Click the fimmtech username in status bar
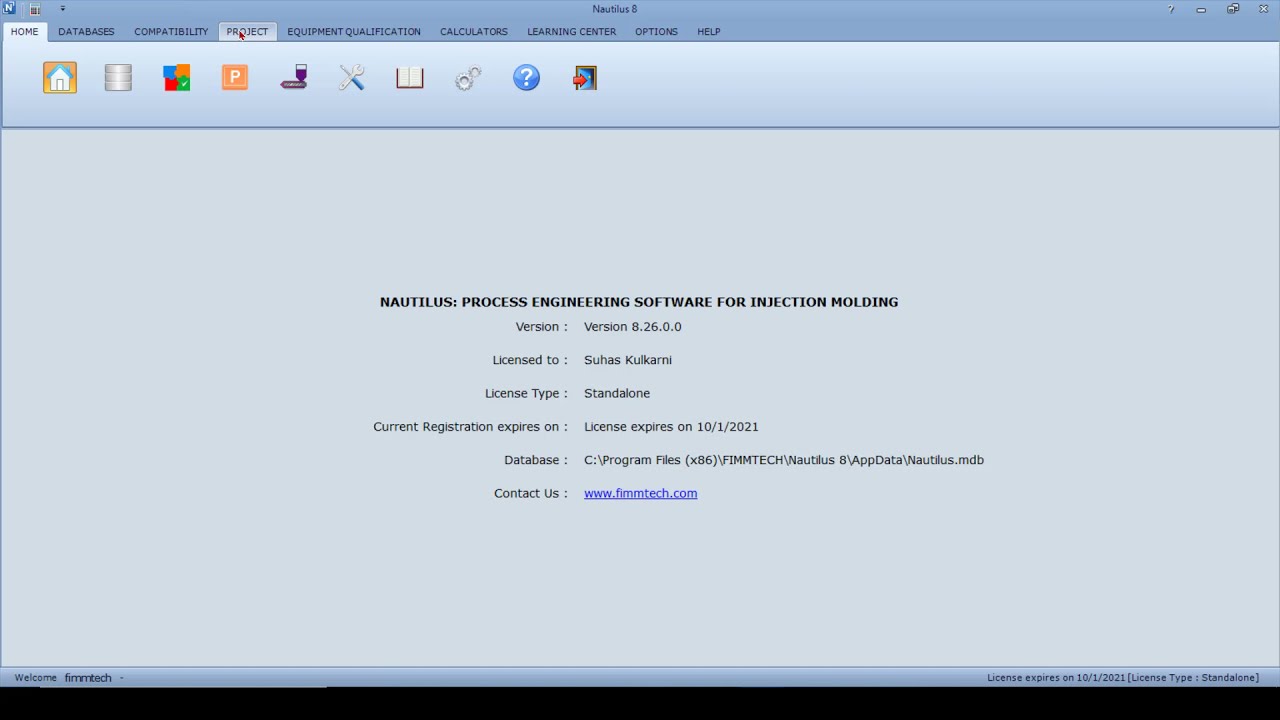Screen dimensions: 1280x720 (88, 678)
